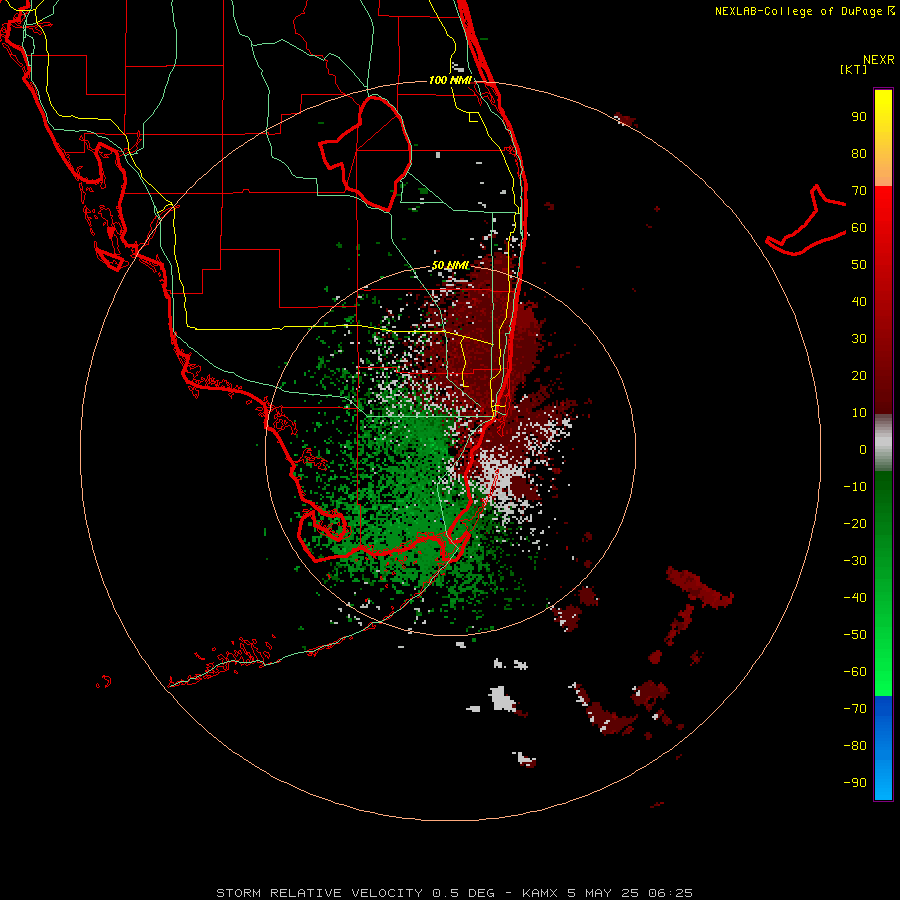Click the -60 value on velocity scale
Image resolution: width=900 pixels, height=900 pixels.
coord(855,672)
